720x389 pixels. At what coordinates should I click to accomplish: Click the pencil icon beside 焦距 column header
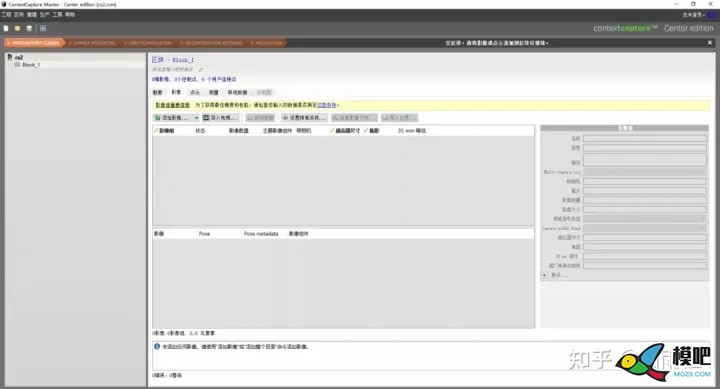click(366, 131)
